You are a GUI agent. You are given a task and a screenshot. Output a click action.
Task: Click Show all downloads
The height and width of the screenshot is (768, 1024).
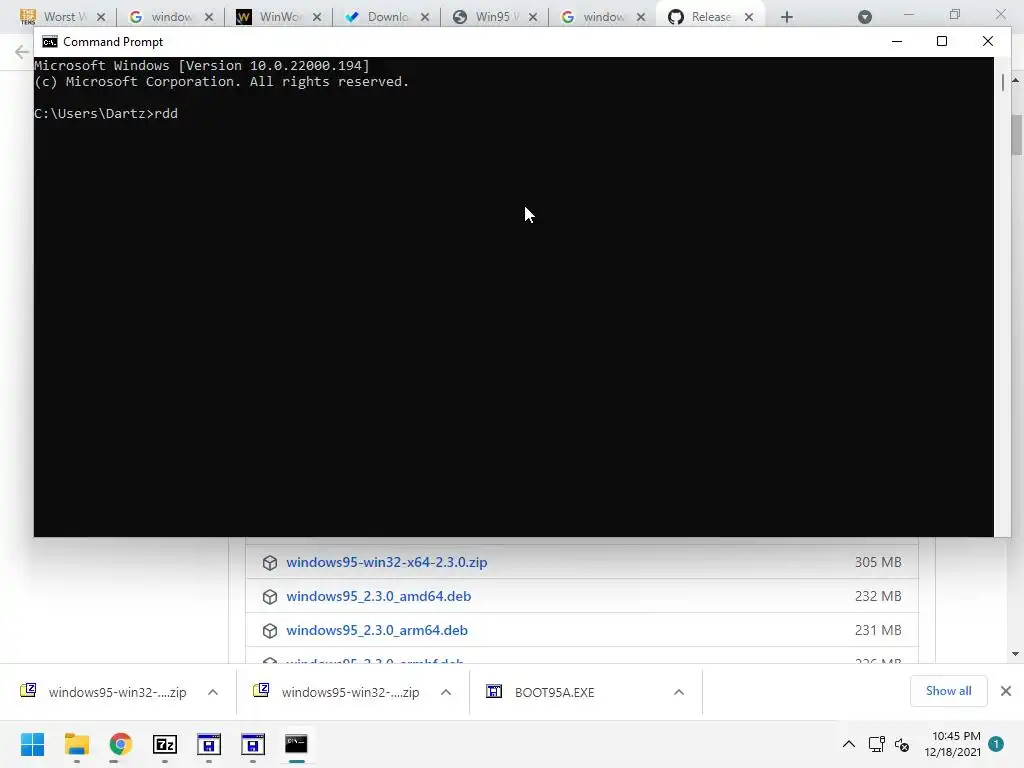[x=948, y=691]
